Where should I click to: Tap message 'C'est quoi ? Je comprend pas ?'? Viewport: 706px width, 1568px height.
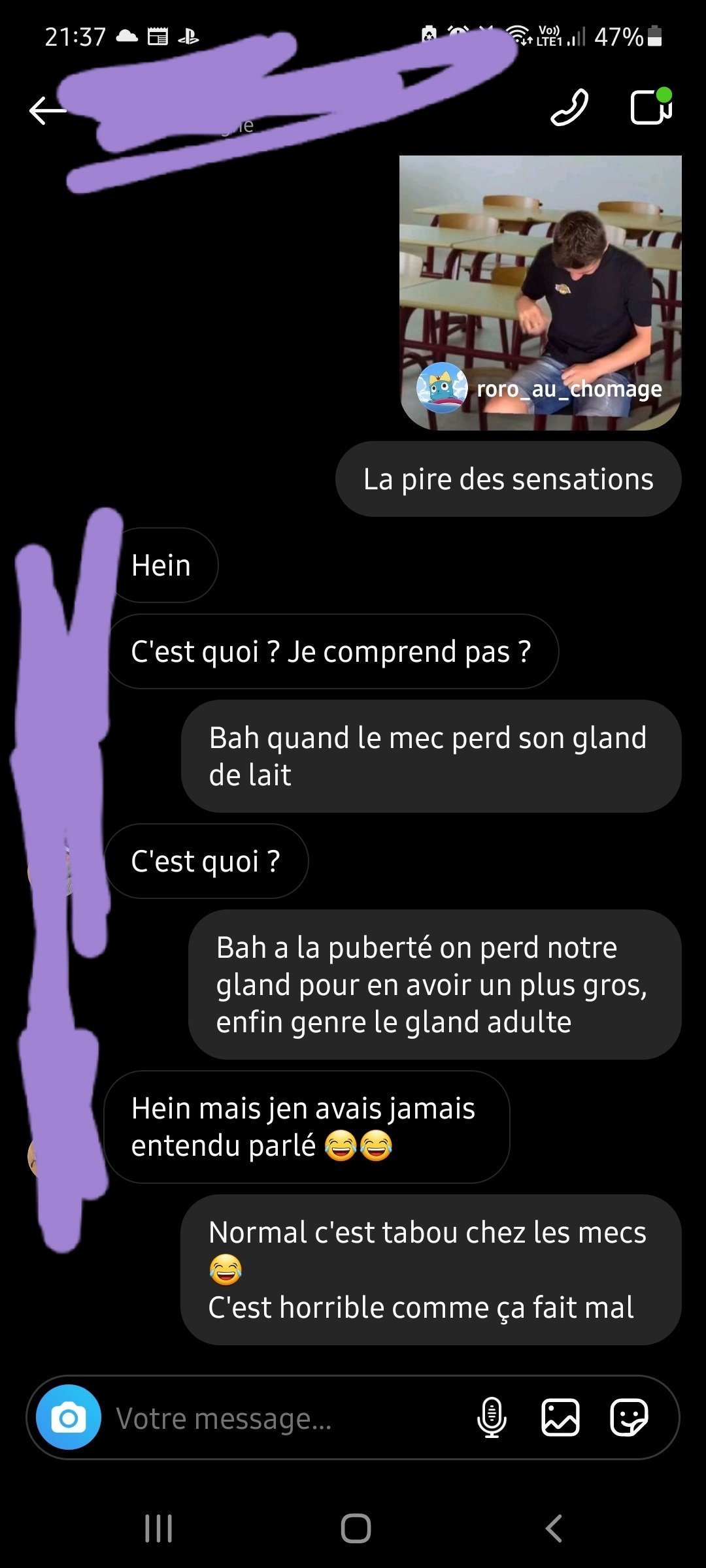(x=331, y=651)
